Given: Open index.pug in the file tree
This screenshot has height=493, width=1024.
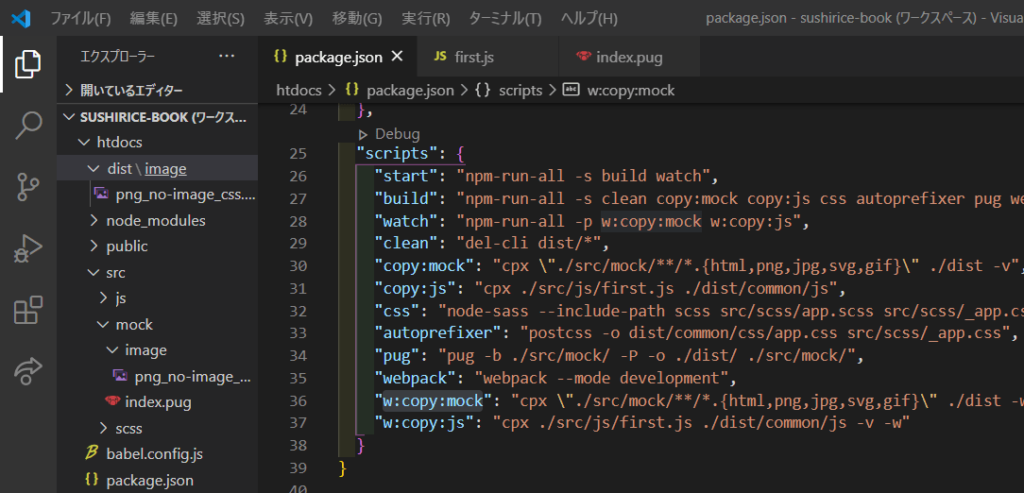Looking at the screenshot, I should [157, 402].
